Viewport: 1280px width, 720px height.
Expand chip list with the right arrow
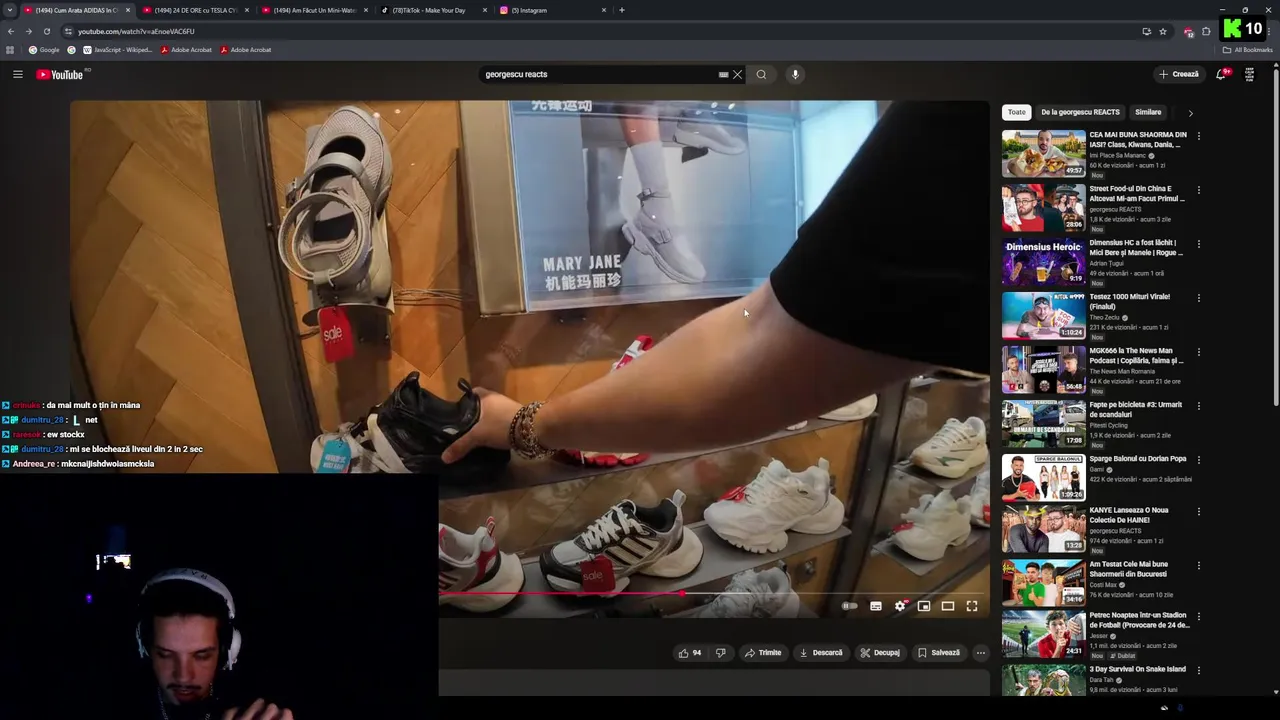[1190, 113]
